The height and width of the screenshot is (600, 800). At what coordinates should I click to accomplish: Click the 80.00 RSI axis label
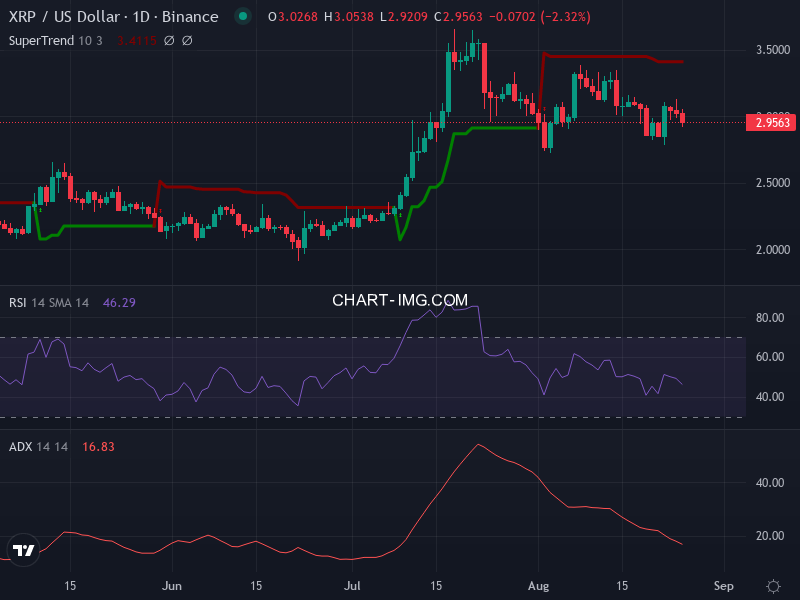(770, 318)
